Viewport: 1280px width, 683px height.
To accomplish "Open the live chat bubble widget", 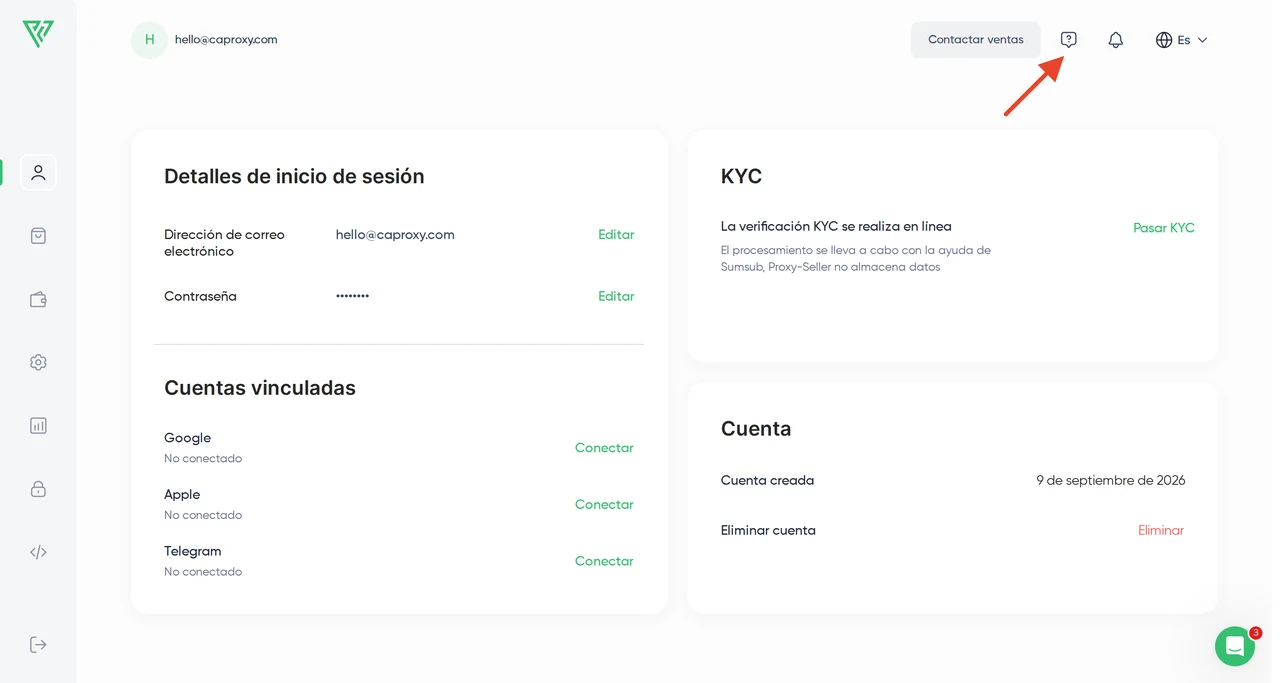I will tap(1235, 646).
